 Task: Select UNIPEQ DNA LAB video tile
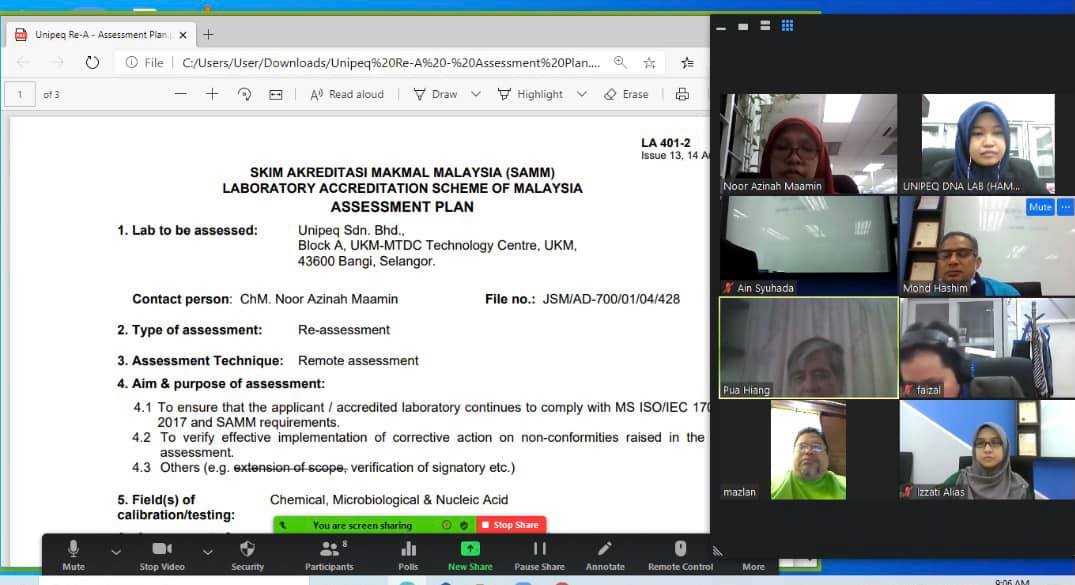click(x=987, y=143)
